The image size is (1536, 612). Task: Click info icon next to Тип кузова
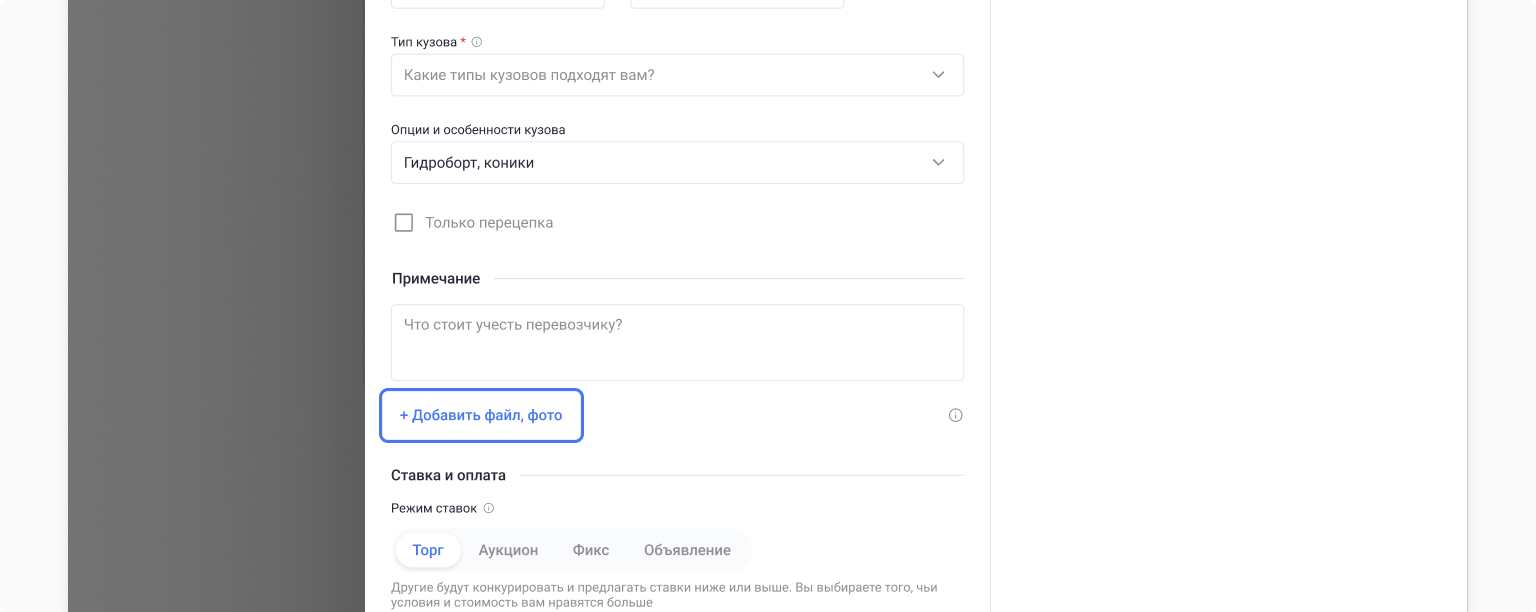pyautogui.click(x=477, y=42)
